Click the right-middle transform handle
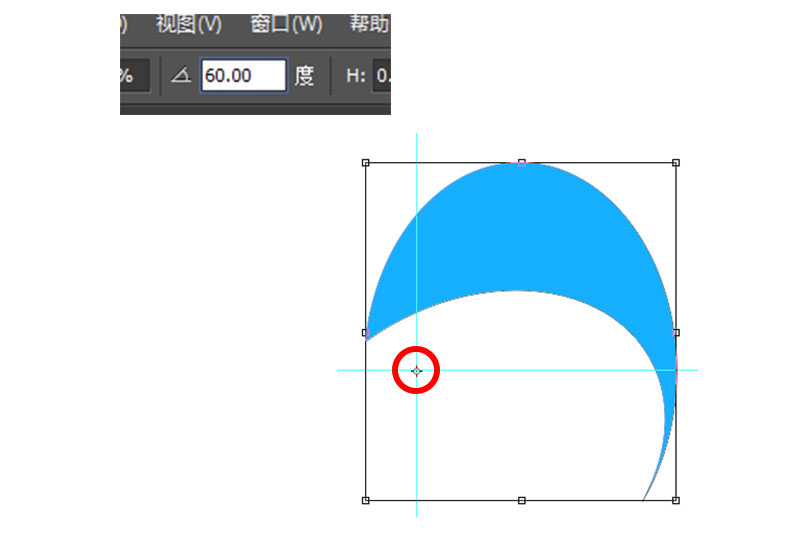 [x=676, y=332]
